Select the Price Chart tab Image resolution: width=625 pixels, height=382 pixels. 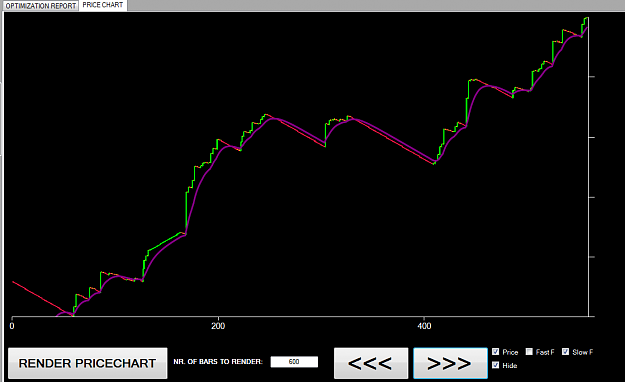103,5
